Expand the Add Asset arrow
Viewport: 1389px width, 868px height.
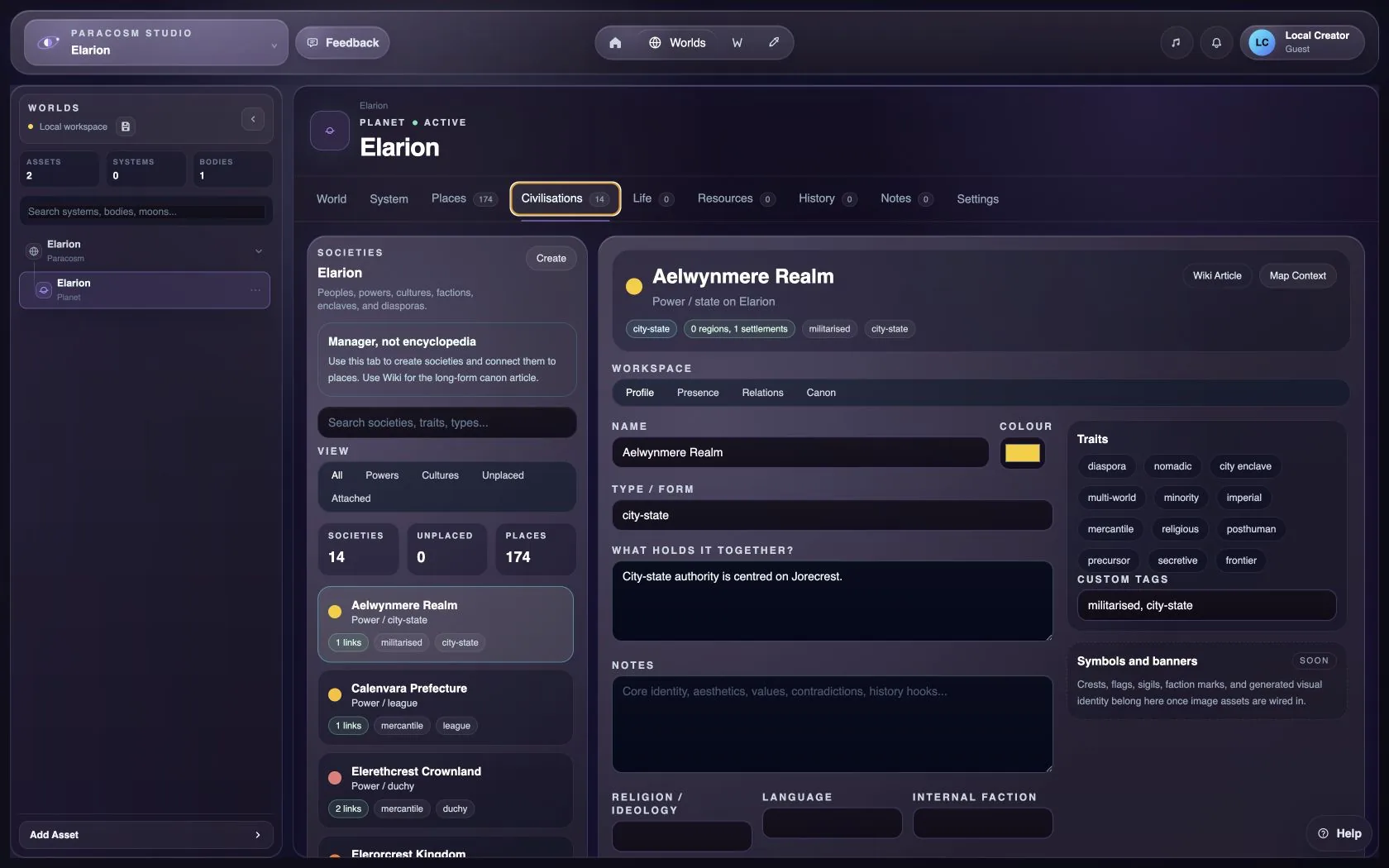pyautogui.click(x=258, y=835)
